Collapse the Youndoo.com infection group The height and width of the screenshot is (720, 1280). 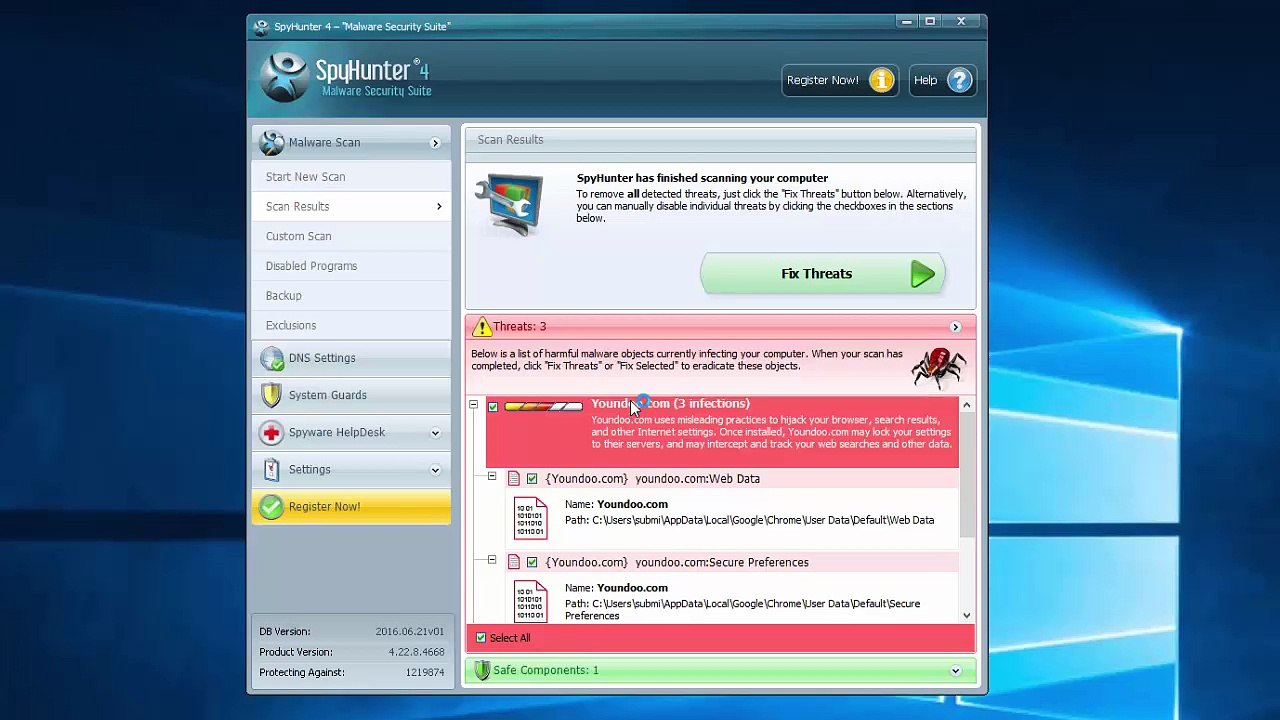(x=473, y=405)
